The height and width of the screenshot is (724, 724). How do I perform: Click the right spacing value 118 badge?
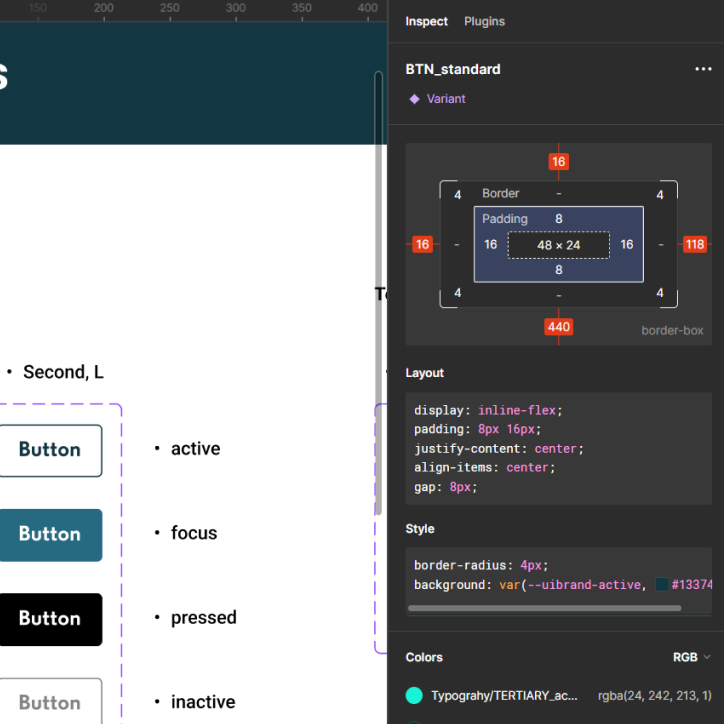tap(694, 244)
